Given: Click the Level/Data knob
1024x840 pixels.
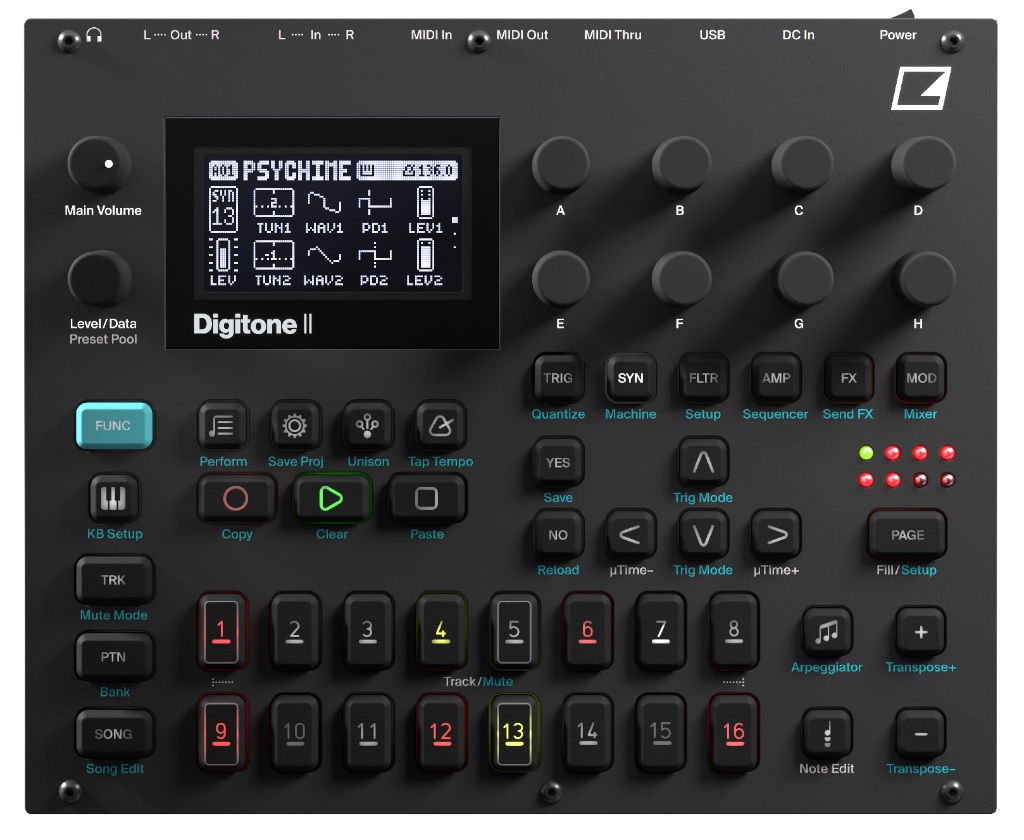Looking at the screenshot, I should (x=99, y=278).
